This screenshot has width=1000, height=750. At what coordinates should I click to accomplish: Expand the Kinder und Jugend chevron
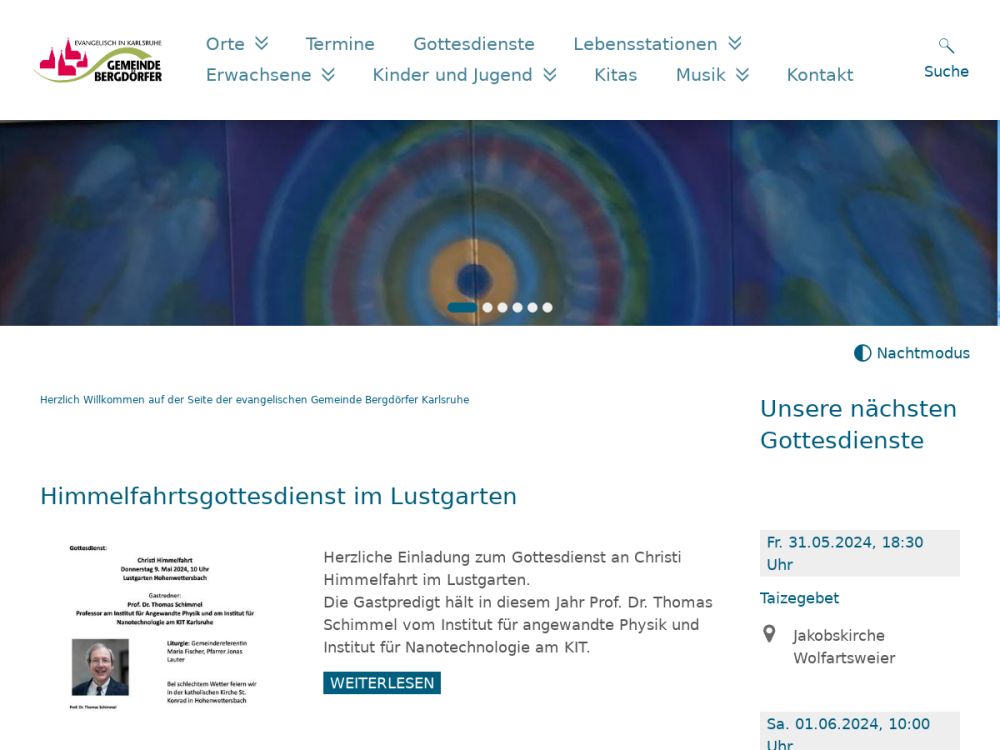pos(550,75)
